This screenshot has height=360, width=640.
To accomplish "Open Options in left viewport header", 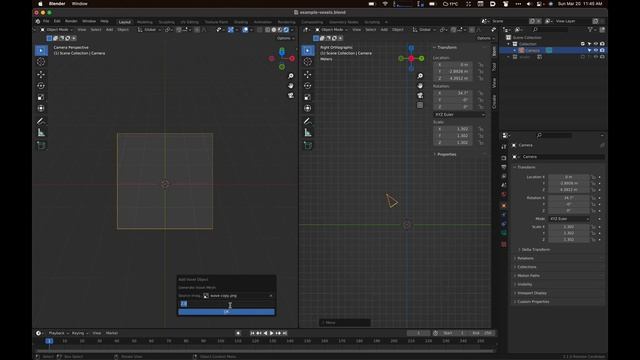I will click(x=285, y=38).
